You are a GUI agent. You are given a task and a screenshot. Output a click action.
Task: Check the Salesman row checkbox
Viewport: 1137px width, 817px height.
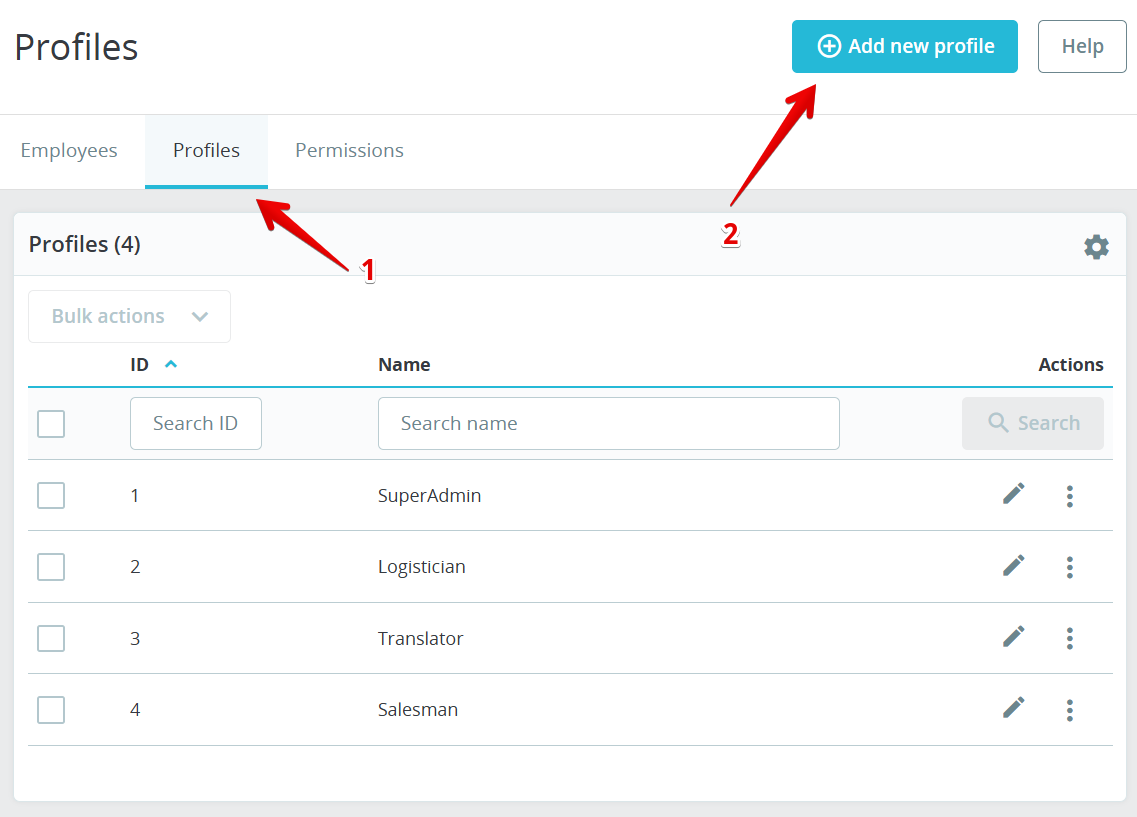coord(51,710)
